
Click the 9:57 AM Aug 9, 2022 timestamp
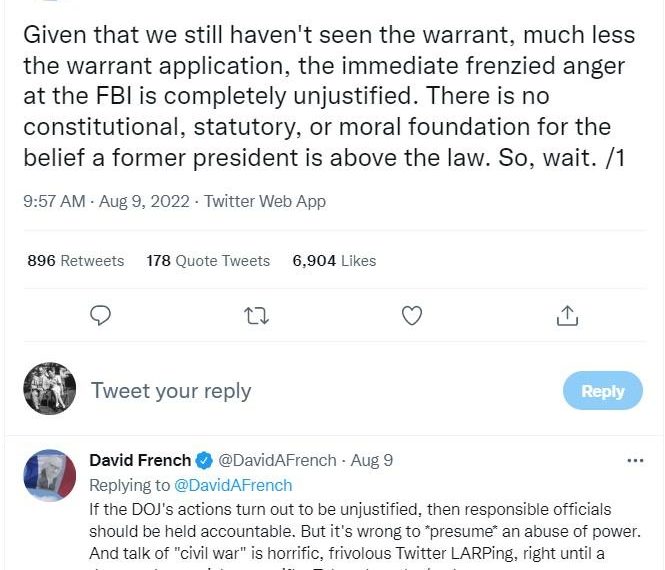click(106, 201)
